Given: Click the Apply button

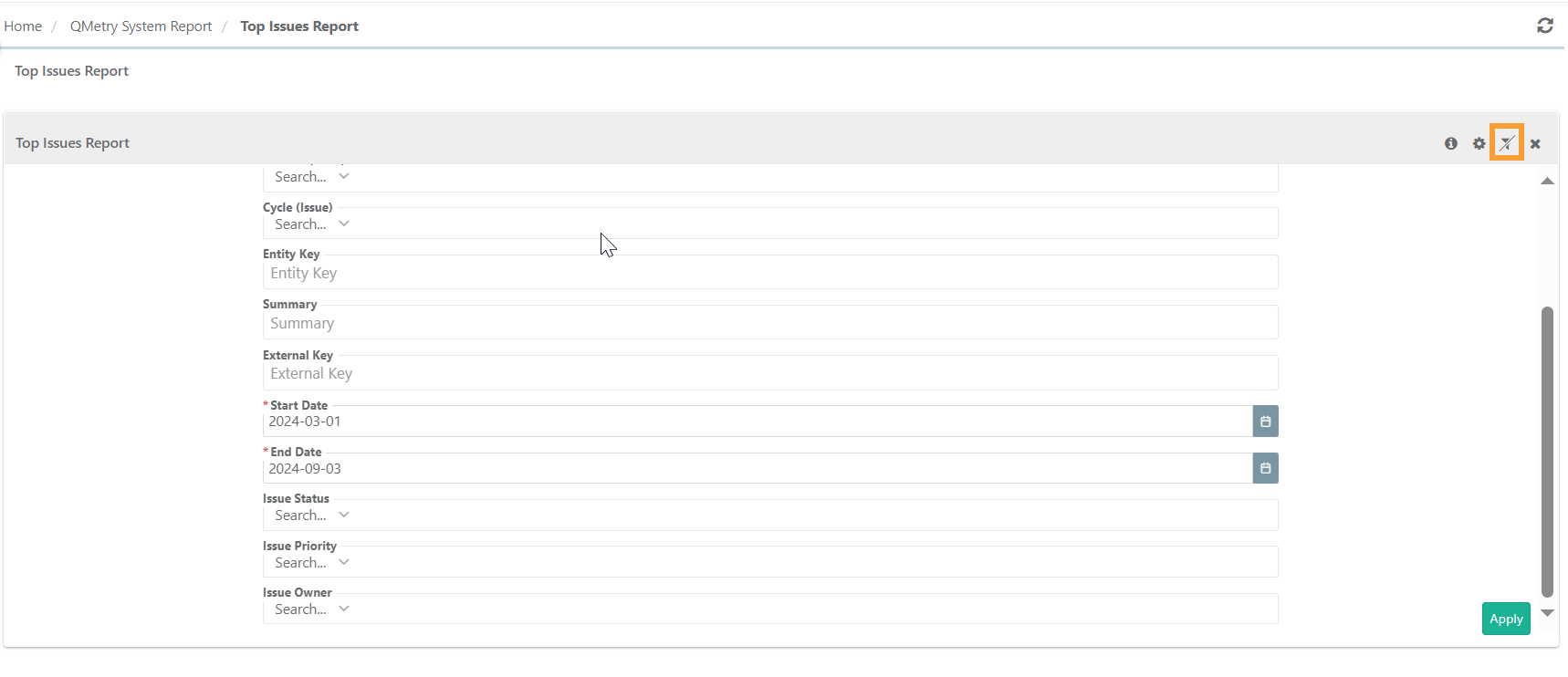Looking at the screenshot, I should (1506, 619).
